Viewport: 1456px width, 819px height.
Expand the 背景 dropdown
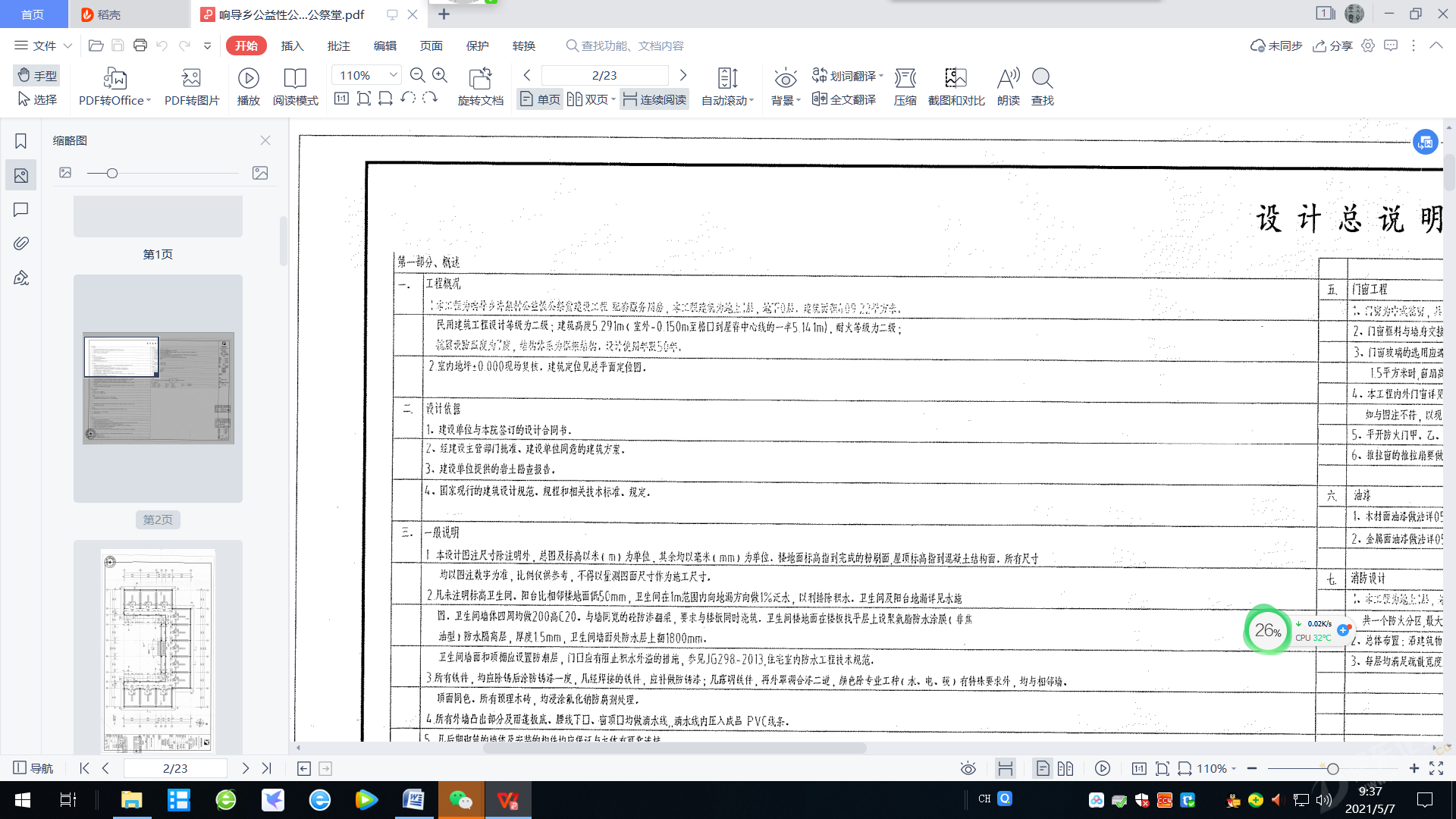click(799, 100)
